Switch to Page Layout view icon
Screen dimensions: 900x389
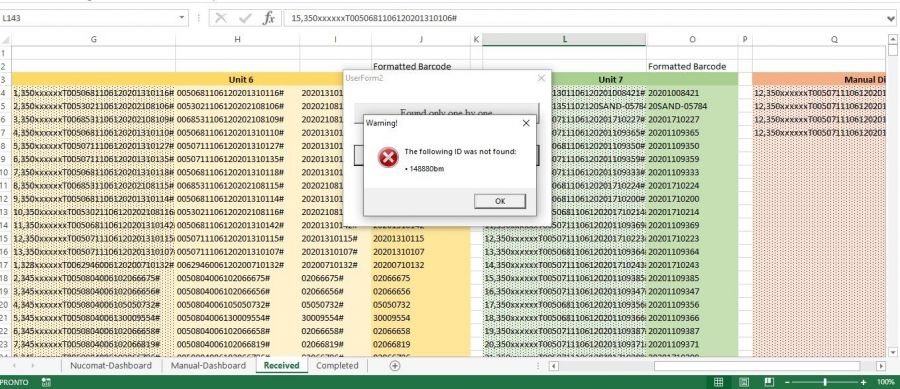[x=744, y=382]
